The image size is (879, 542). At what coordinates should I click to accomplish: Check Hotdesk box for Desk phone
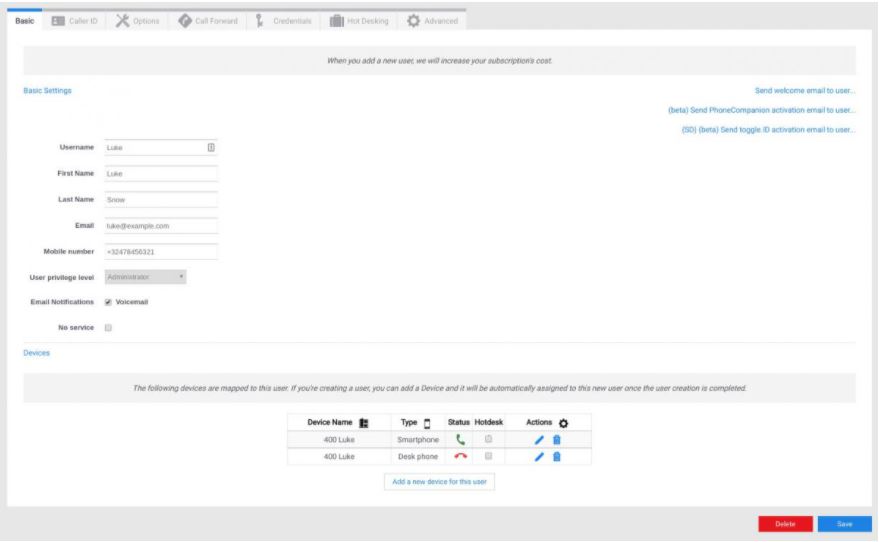(x=488, y=457)
